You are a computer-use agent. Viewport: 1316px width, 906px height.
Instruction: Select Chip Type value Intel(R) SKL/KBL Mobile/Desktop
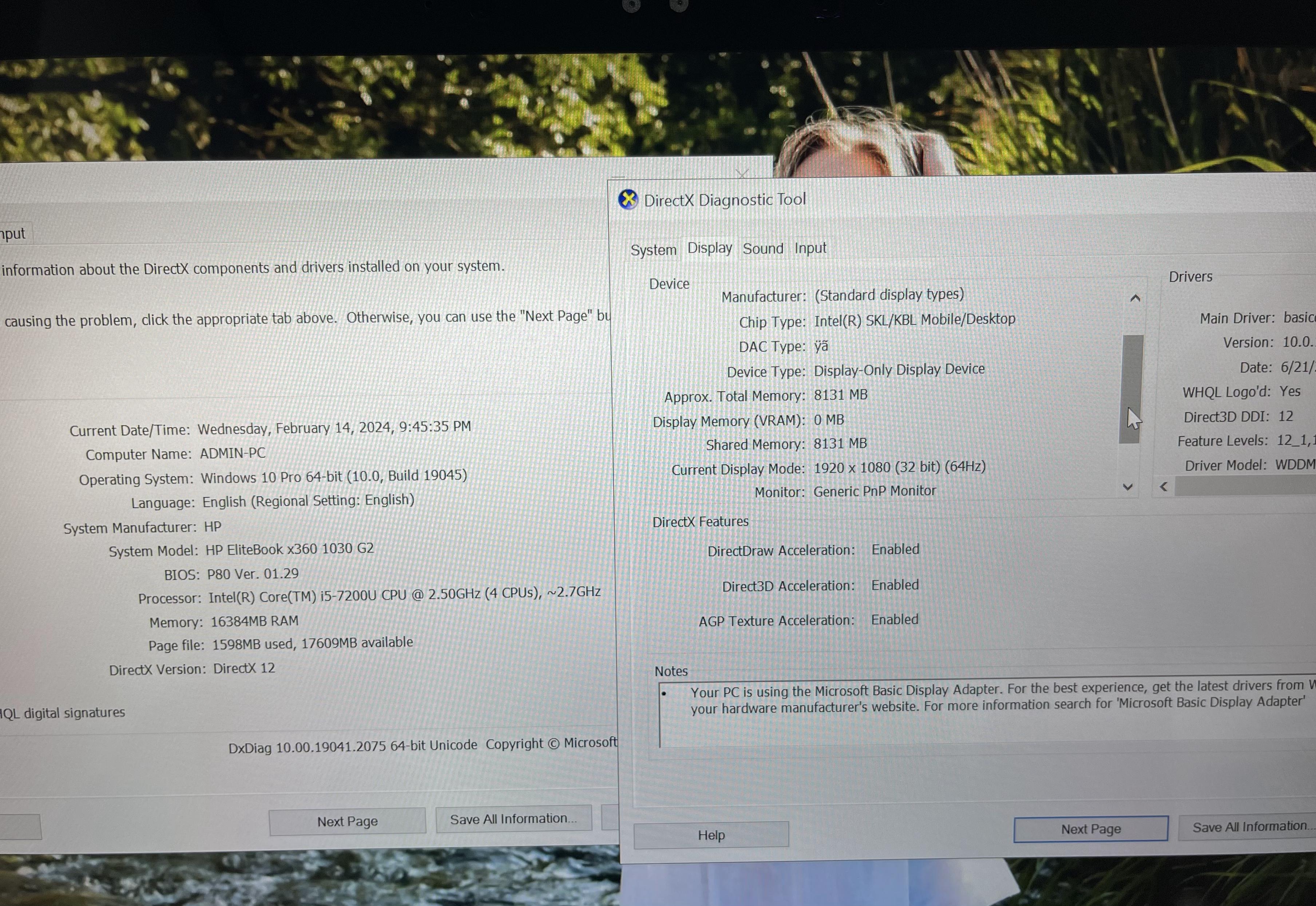(x=915, y=319)
